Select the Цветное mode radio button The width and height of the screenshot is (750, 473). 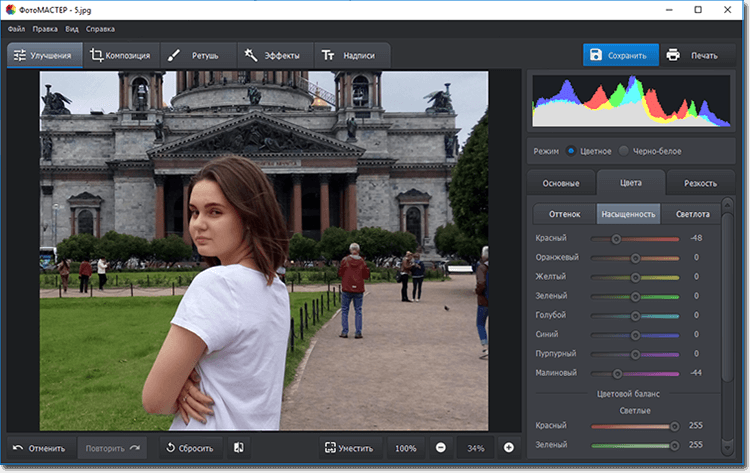click(571, 151)
